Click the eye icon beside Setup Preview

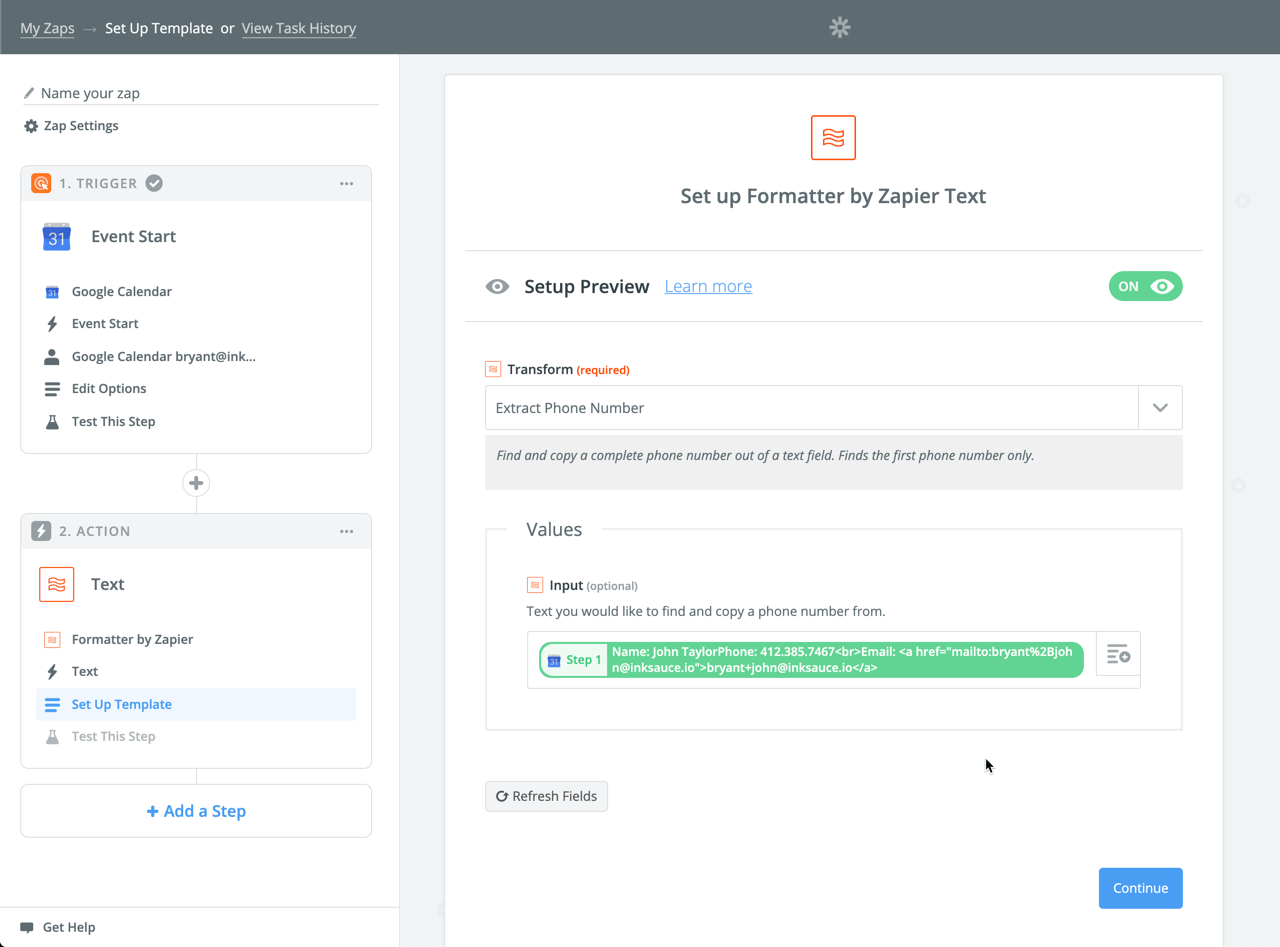pyautogui.click(x=497, y=287)
